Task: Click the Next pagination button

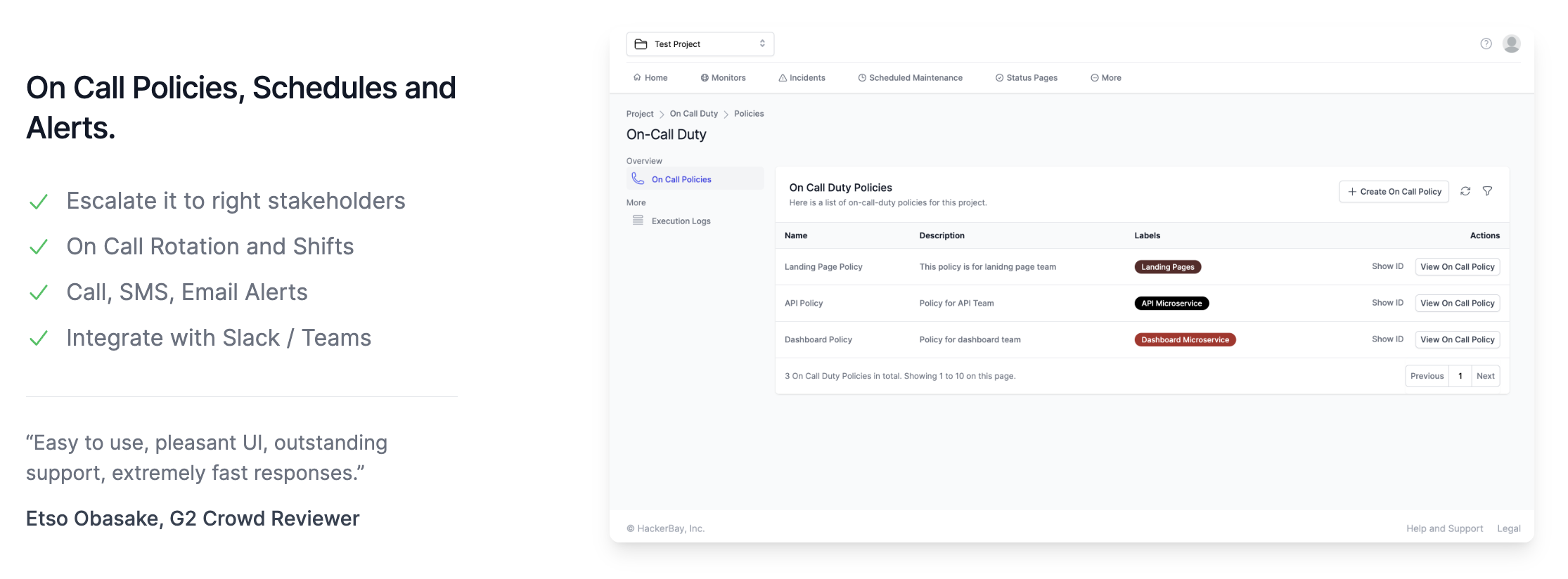Action: pos(1485,377)
